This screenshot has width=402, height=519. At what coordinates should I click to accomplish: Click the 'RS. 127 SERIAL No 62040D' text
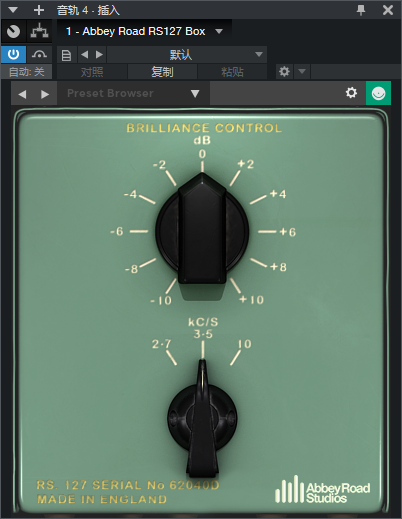(x=128, y=485)
